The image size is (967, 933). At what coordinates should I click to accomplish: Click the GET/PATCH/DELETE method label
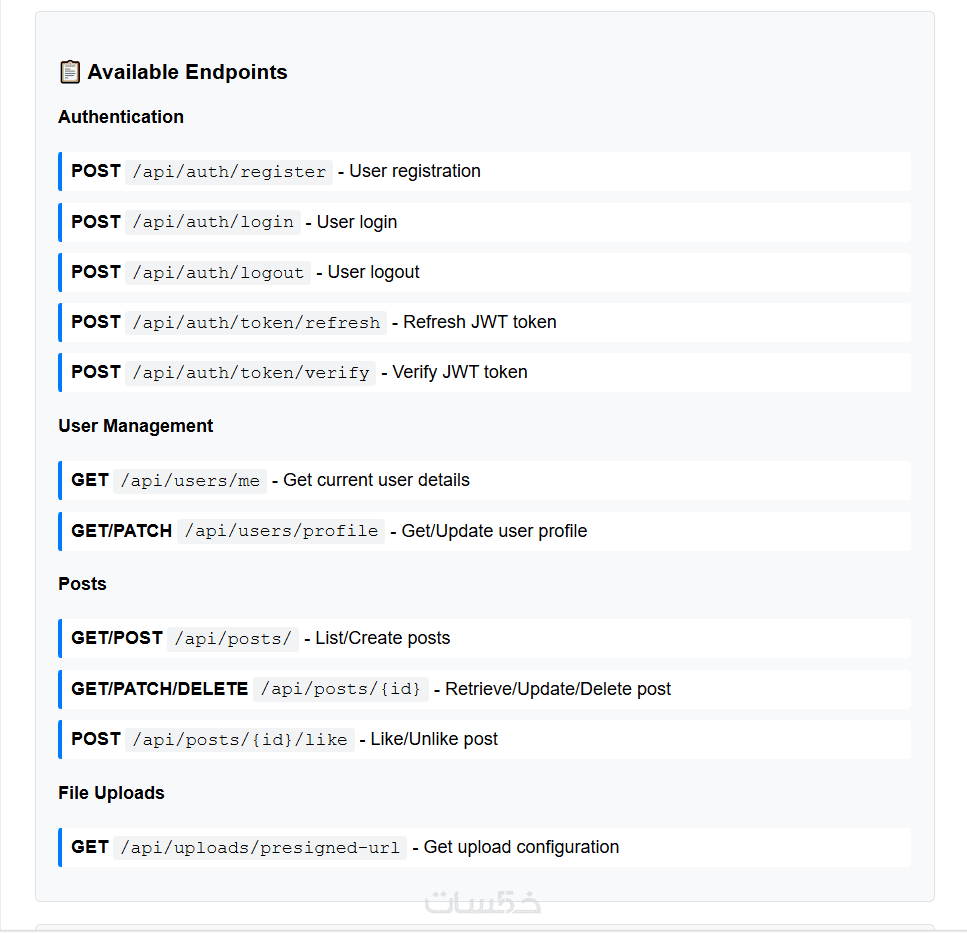pyautogui.click(x=159, y=689)
